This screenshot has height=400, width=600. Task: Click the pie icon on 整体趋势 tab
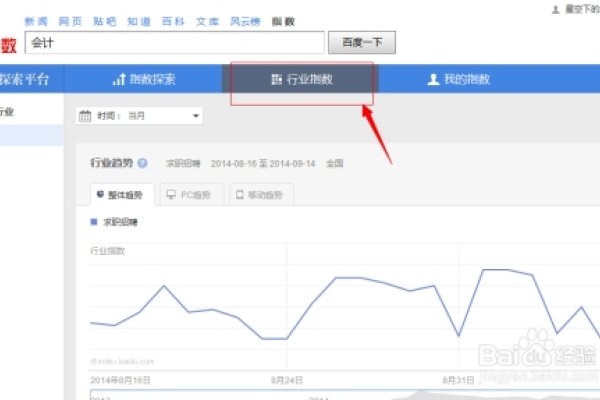[x=100, y=194]
